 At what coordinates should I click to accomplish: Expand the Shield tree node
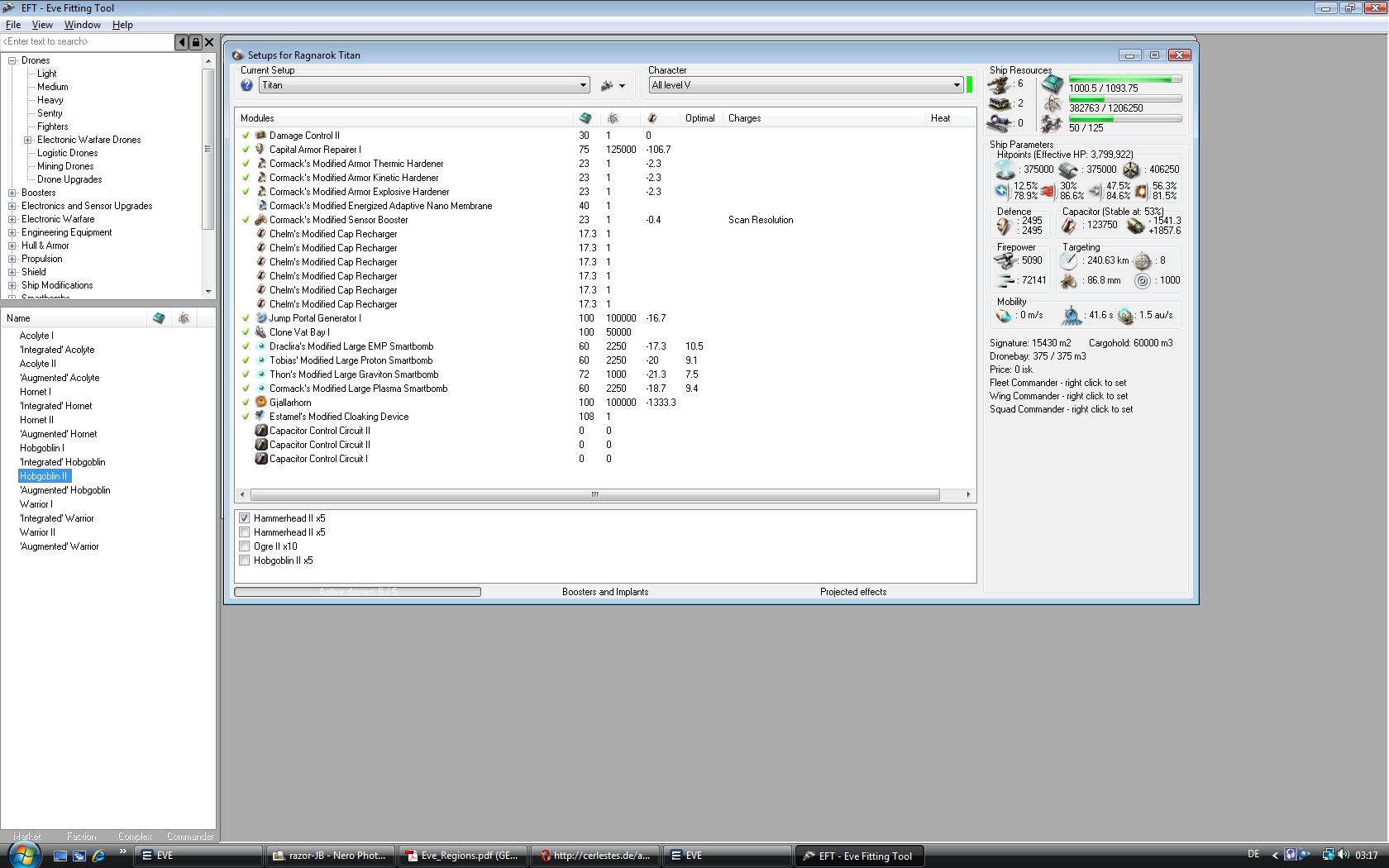click(x=12, y=272)
